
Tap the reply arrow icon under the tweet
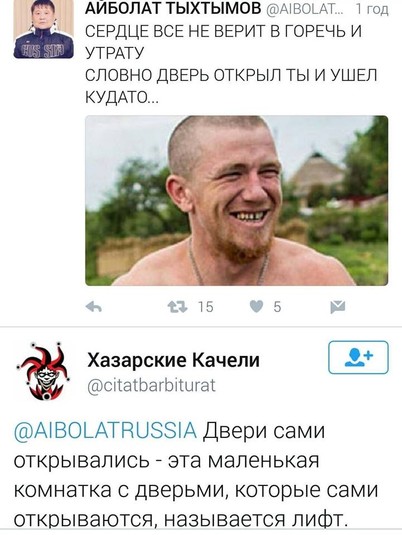94,307
